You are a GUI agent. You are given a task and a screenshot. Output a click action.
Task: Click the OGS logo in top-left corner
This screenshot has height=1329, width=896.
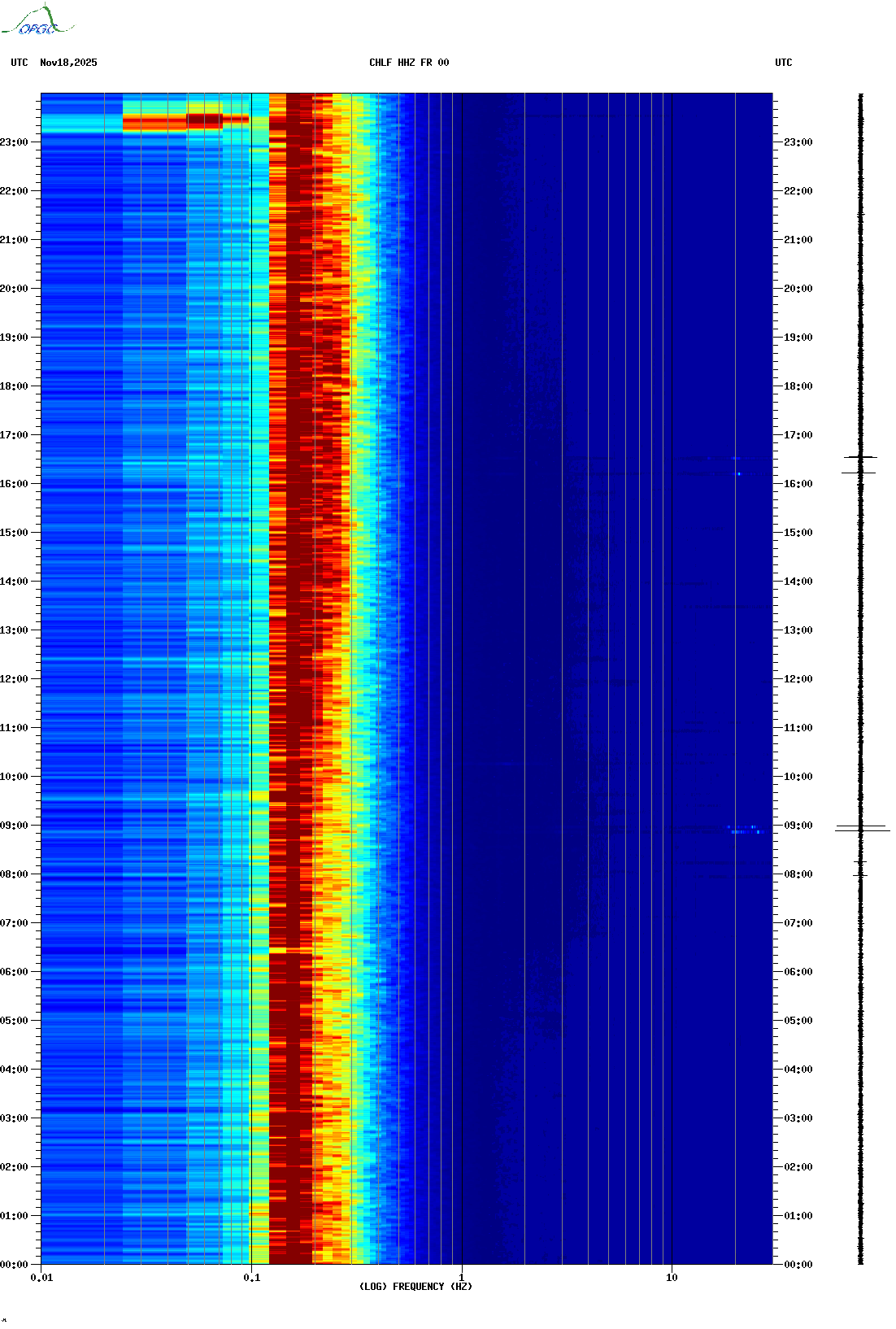click(37, 21)
